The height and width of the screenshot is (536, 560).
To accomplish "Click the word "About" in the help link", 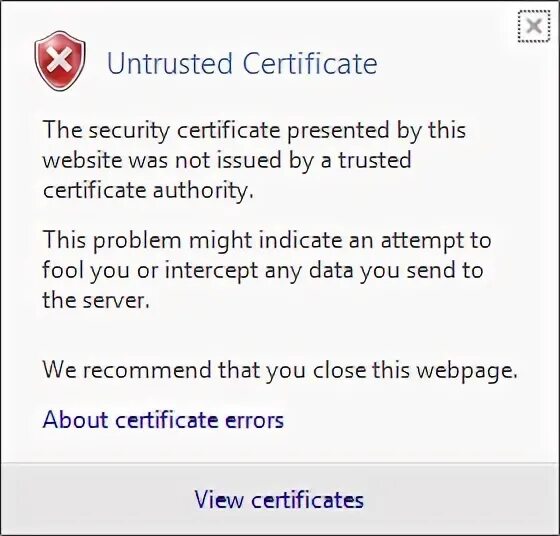I will coord(75,420).
